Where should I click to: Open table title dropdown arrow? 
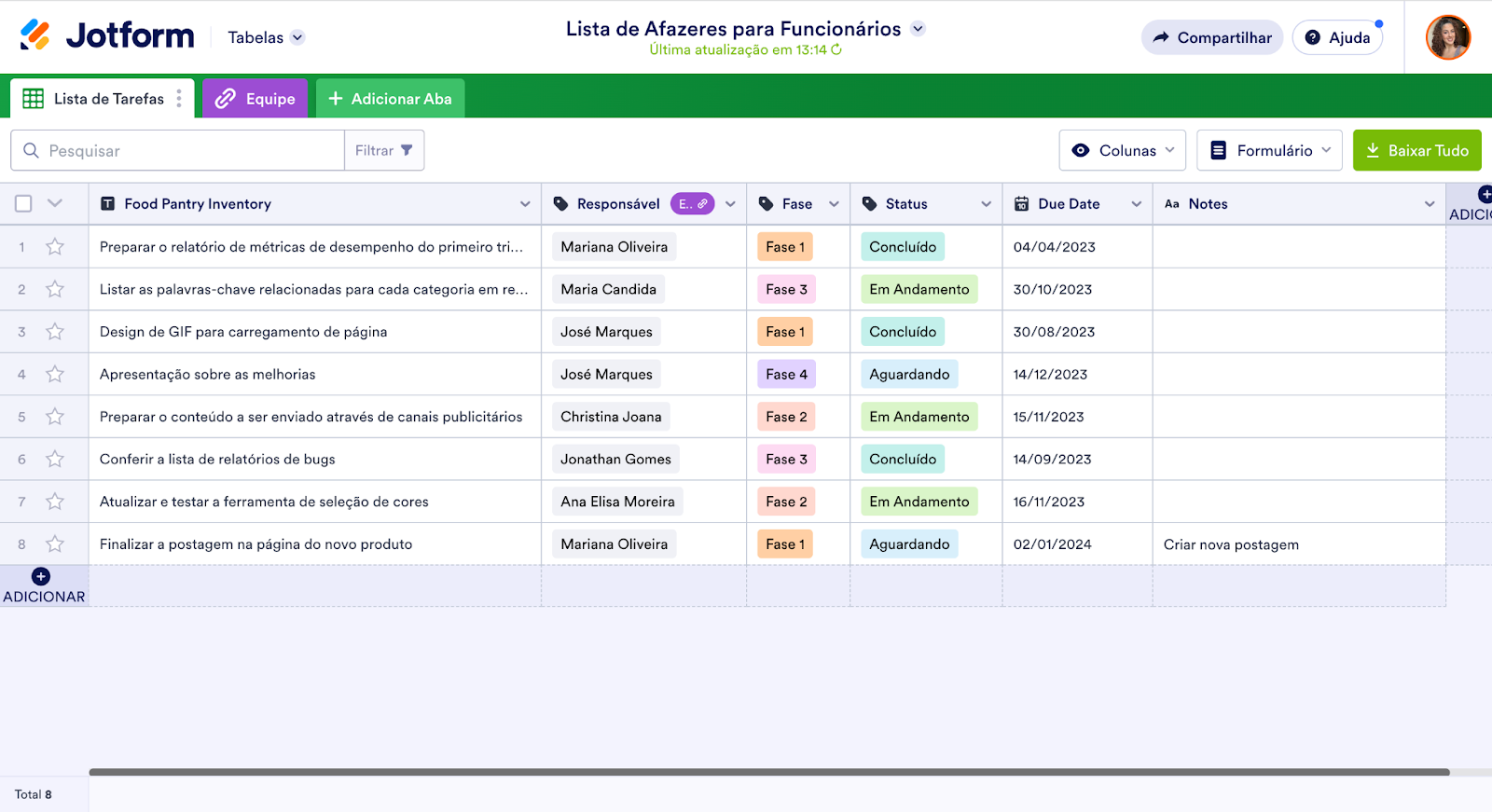coord(918,29)
